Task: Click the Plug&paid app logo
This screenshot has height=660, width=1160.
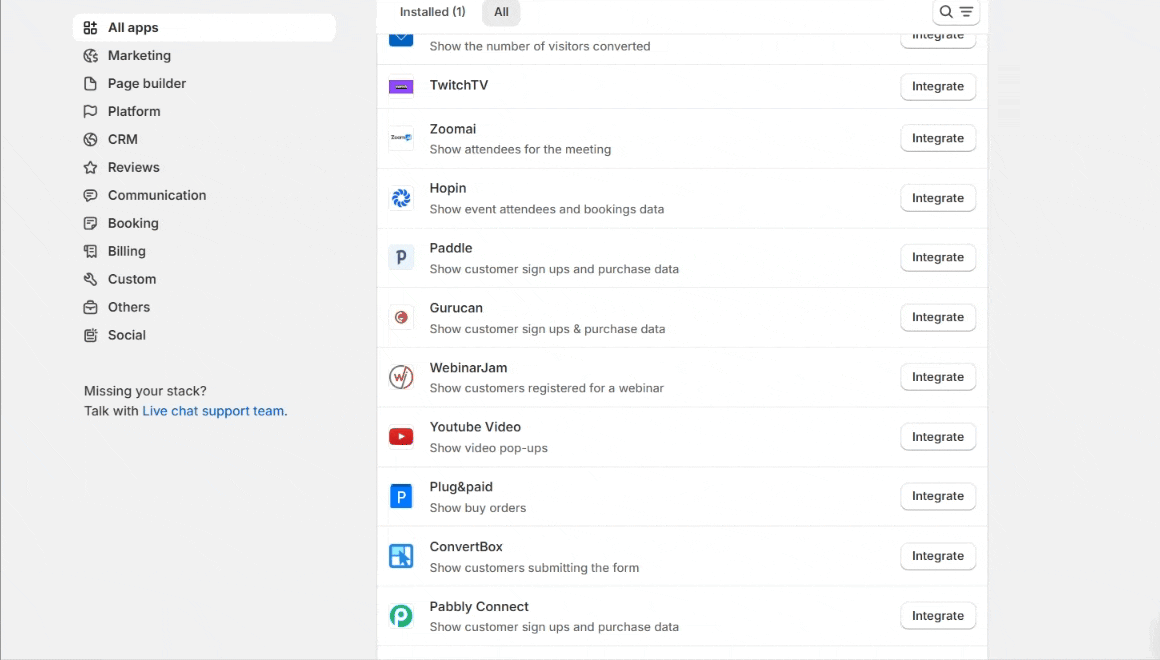Action: (401, 496)
